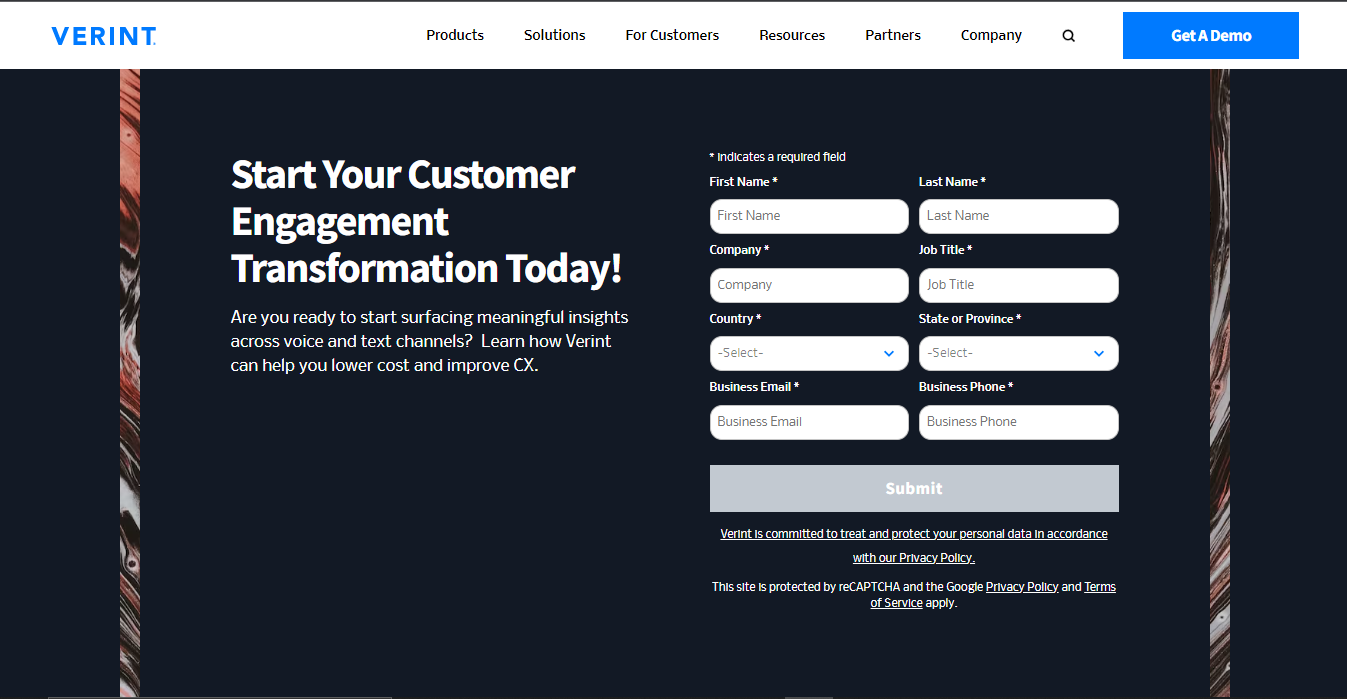Expand the State or Province dropdown
The height and width of the screenshot is (699, 1347).
1018,353
